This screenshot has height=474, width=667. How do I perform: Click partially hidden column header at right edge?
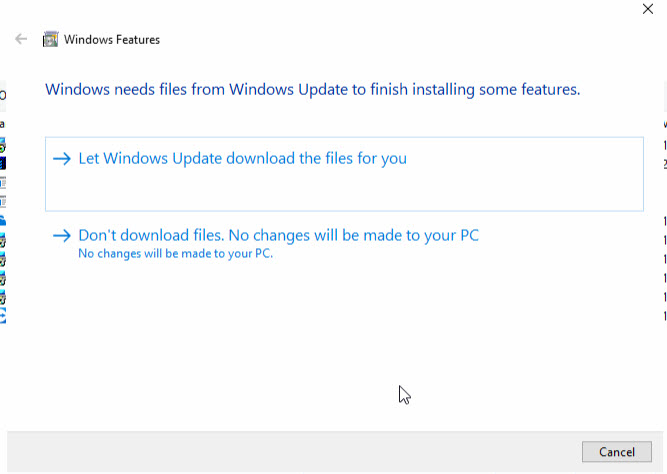(x=665, y=94)
